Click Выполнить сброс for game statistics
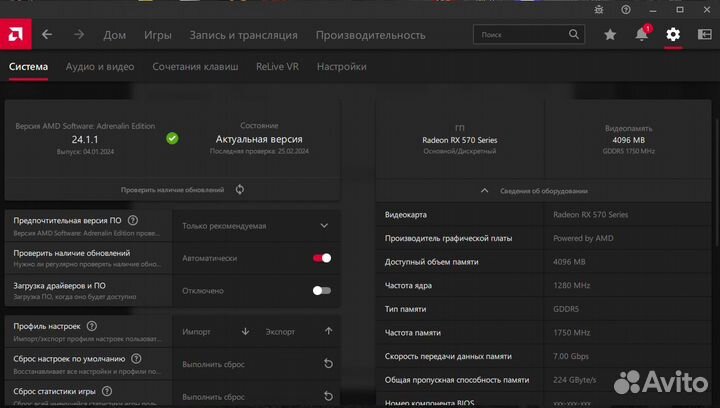720x408 pixels. [x=213, y=397]
